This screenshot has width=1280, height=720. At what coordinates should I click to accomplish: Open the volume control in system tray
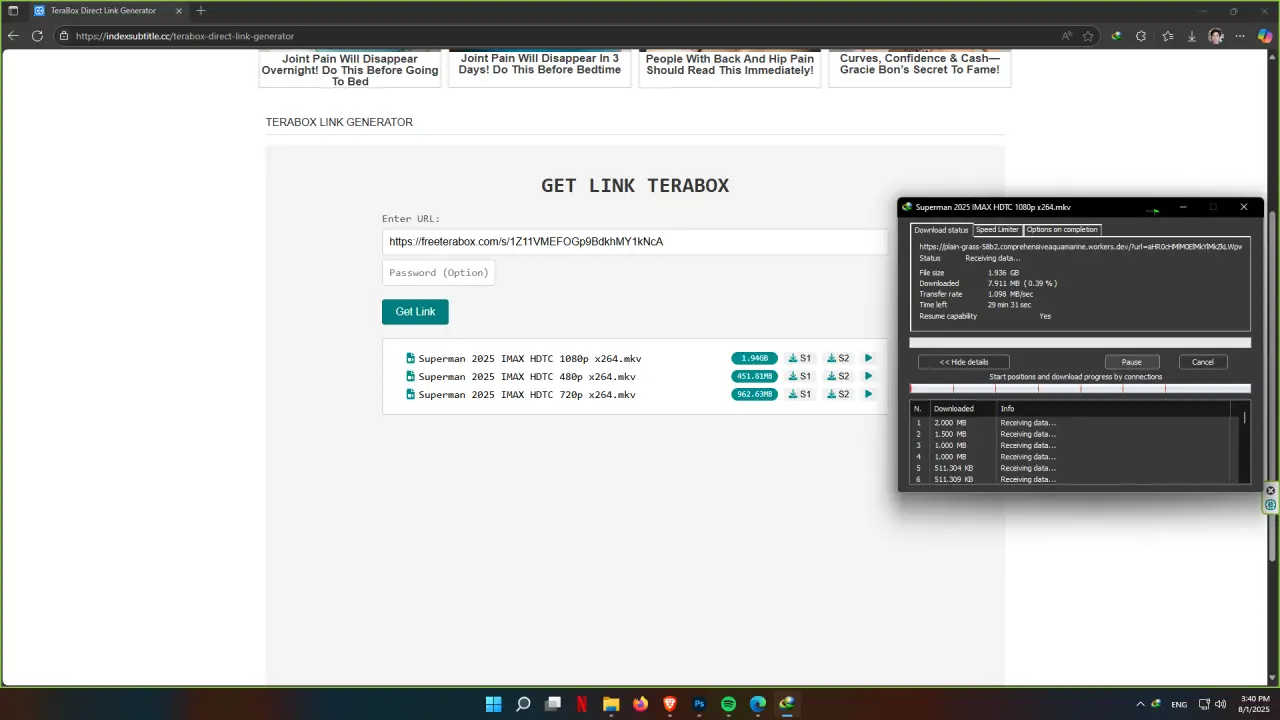point(1220,704)
